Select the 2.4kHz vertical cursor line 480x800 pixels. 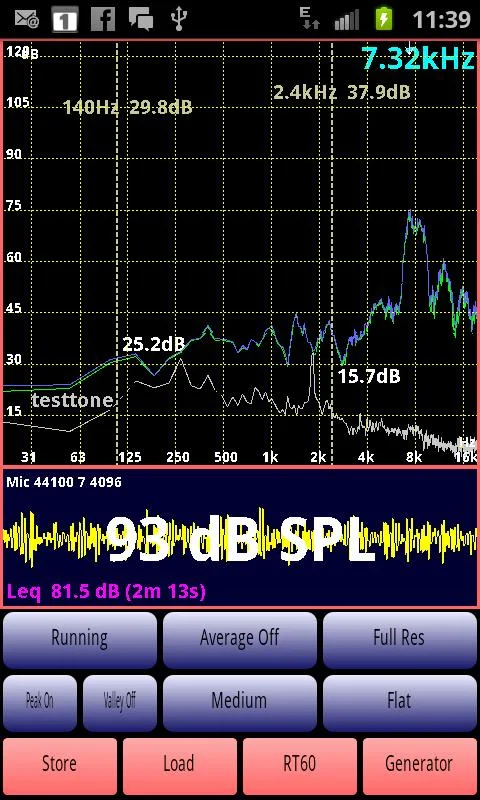pyautogui.click(x=332, y=253)
